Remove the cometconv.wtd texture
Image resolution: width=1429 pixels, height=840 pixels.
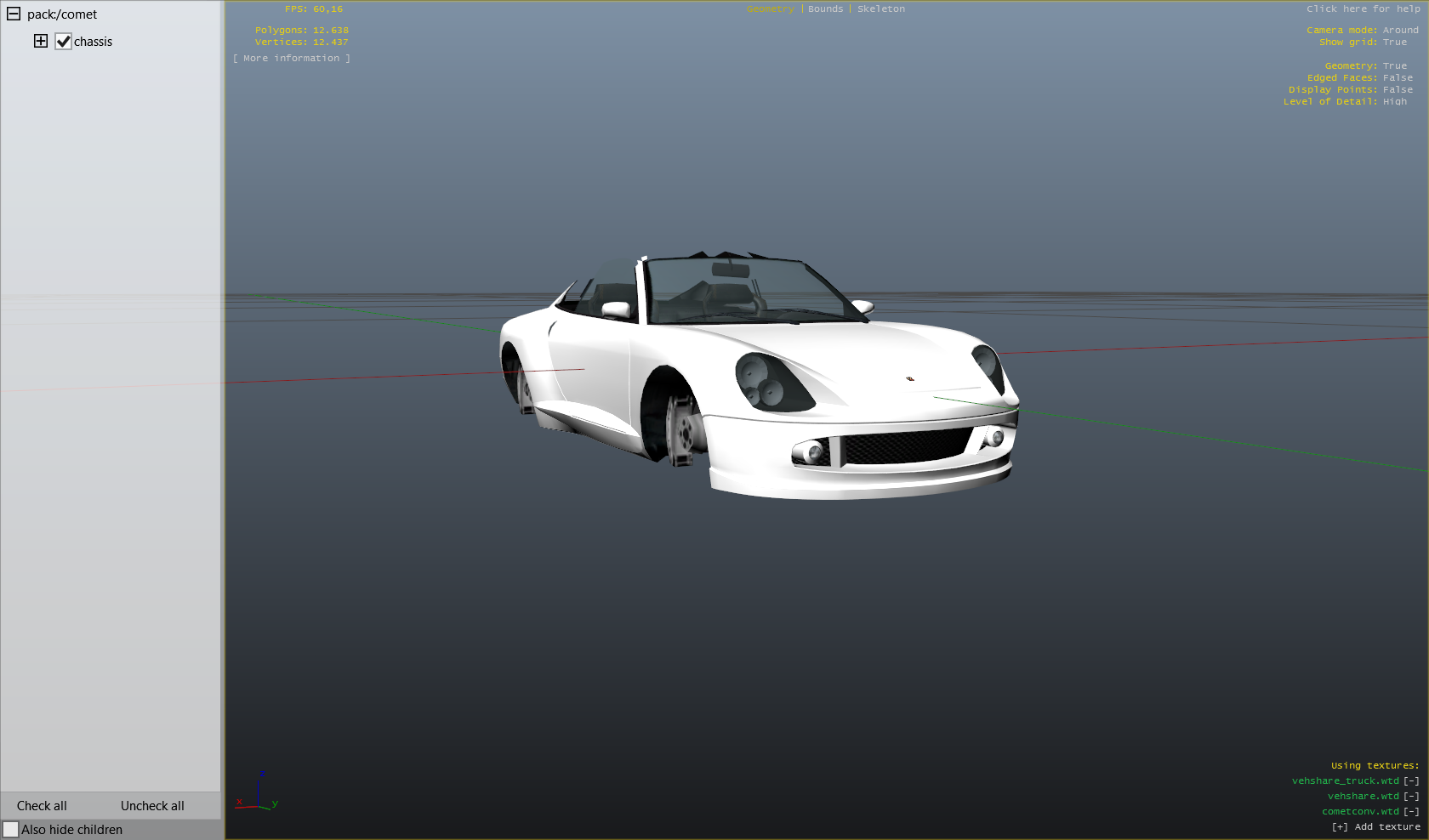pyautogui.click(x=1411, y=812)
